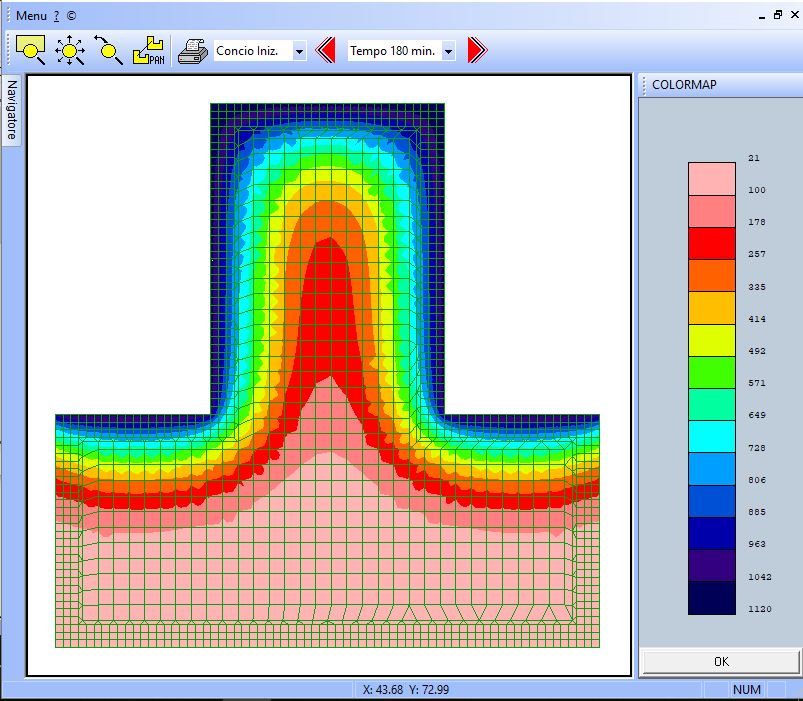Select the mint green 571-649 swatch
This screenshot has height=701, width=803.
(x=712, y=405)
